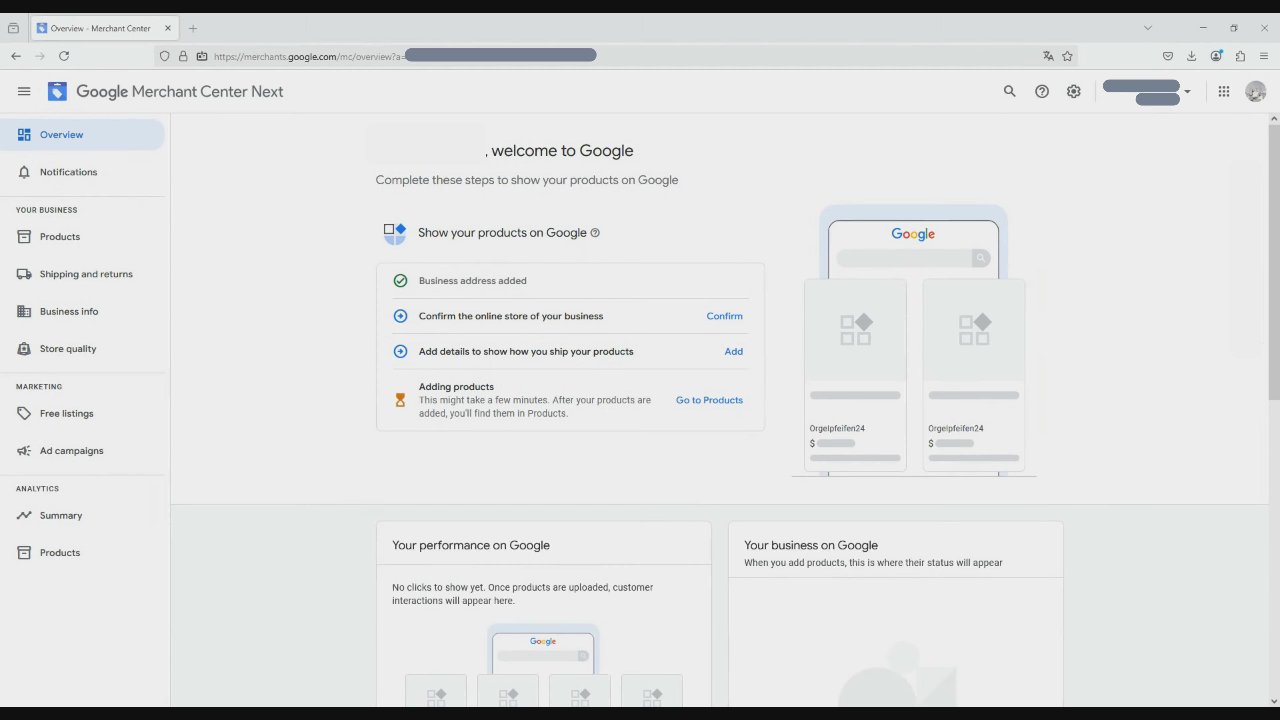Open a new browser tab

tap(193, 28)
